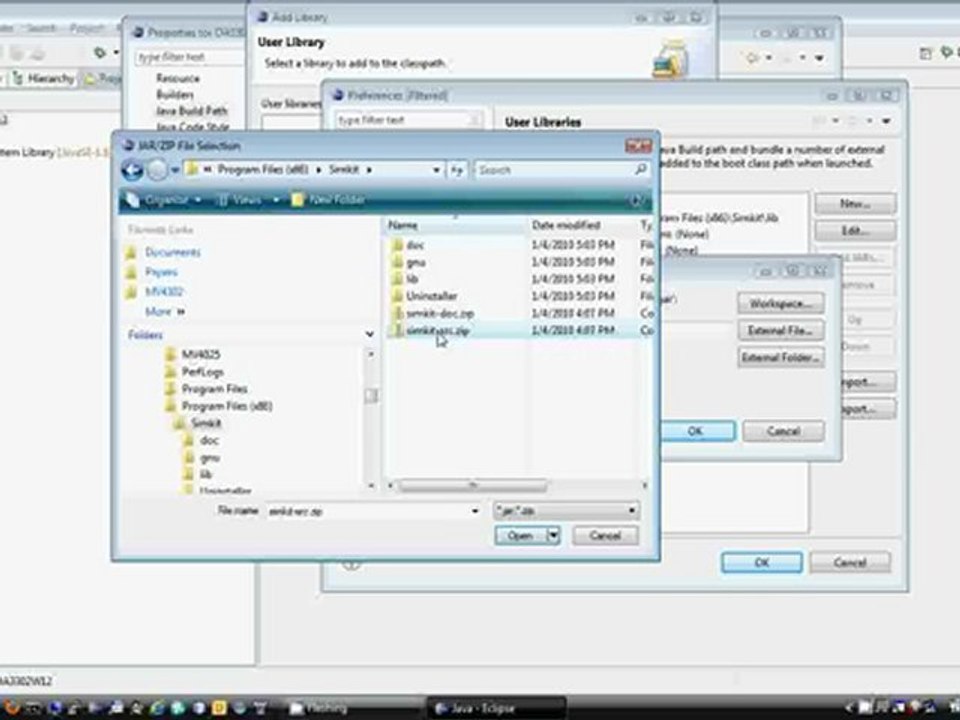Show More favorite links
The image size is (960, 720).
tap(164, 312)
